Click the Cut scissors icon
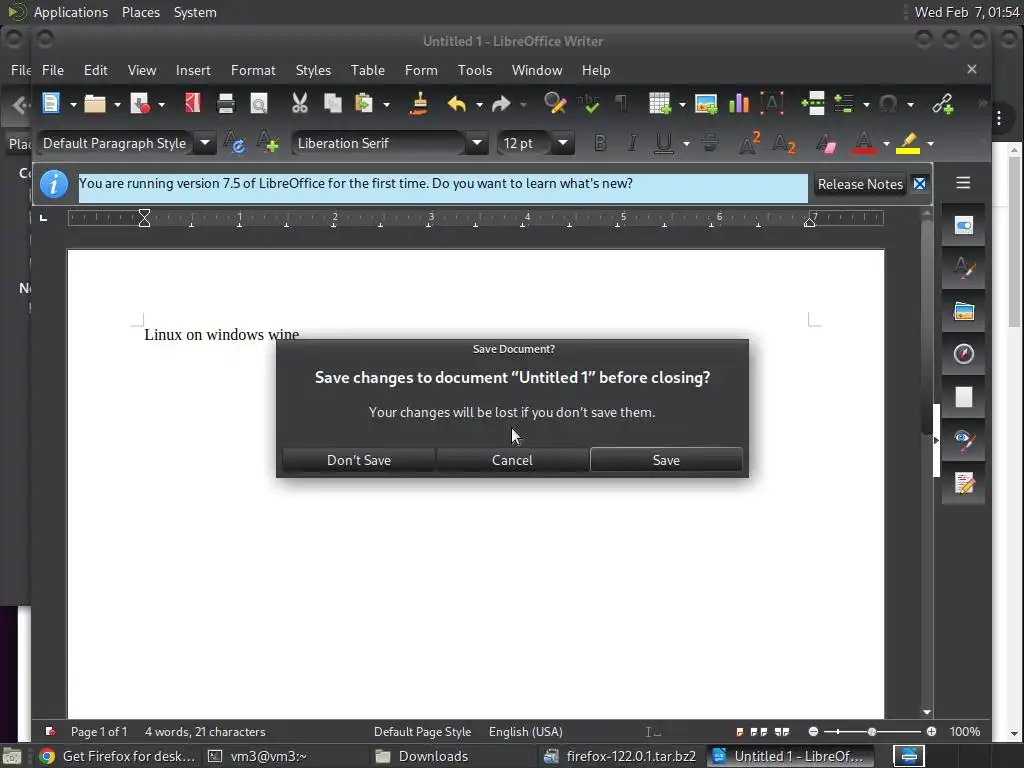The width and height of the screenshot is (1024, 768). point(300,103)
